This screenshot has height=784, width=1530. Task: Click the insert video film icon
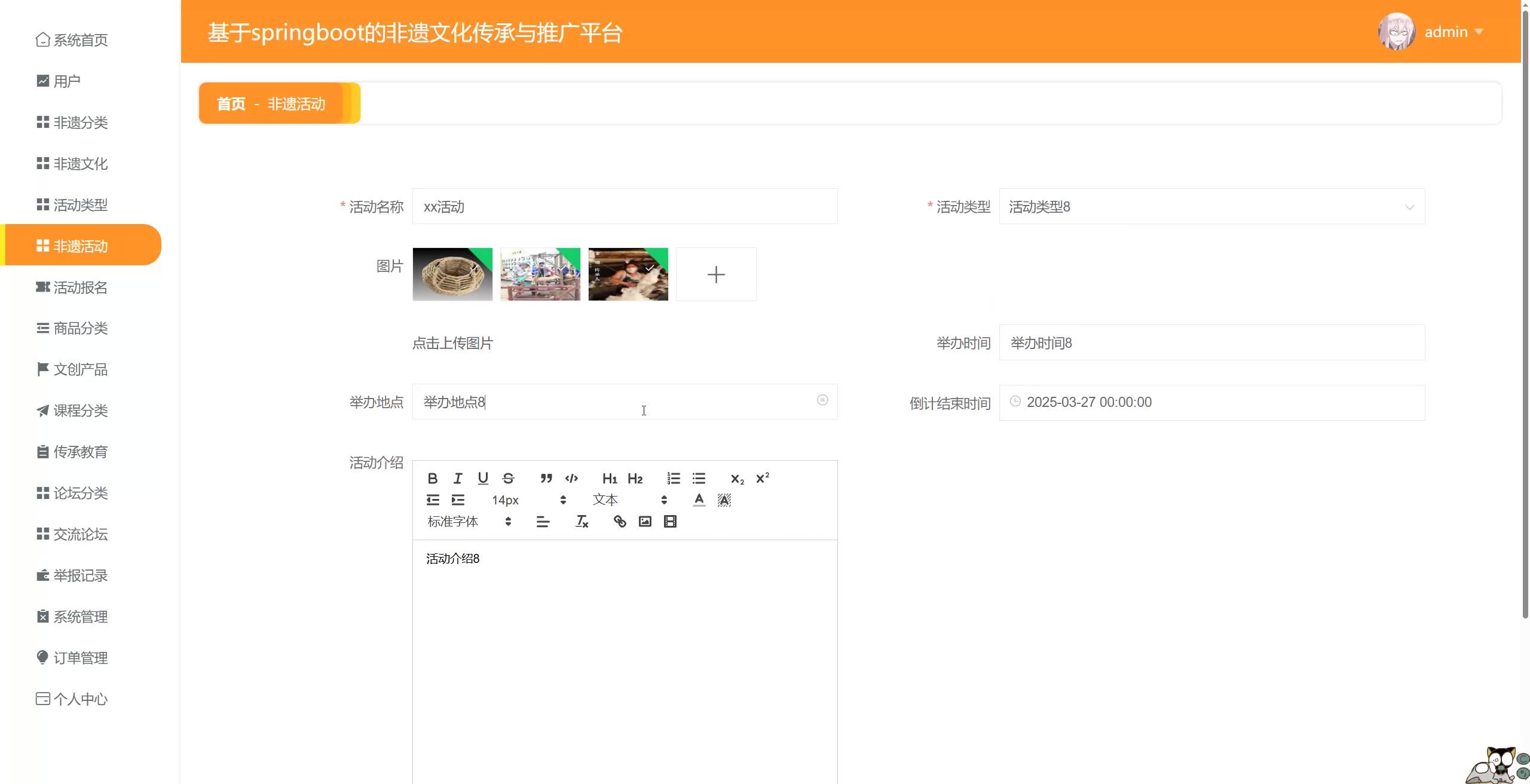point(670,522)
